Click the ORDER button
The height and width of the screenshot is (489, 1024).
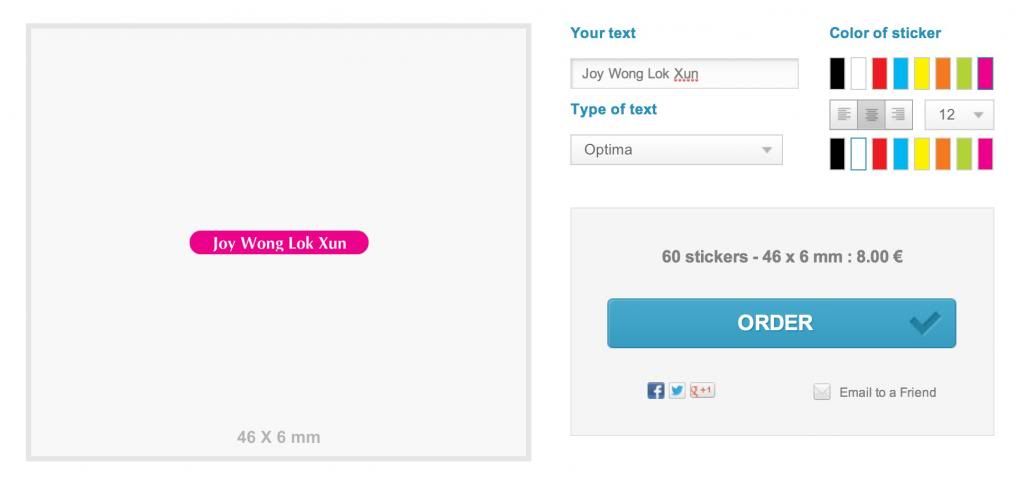point(781,323)
